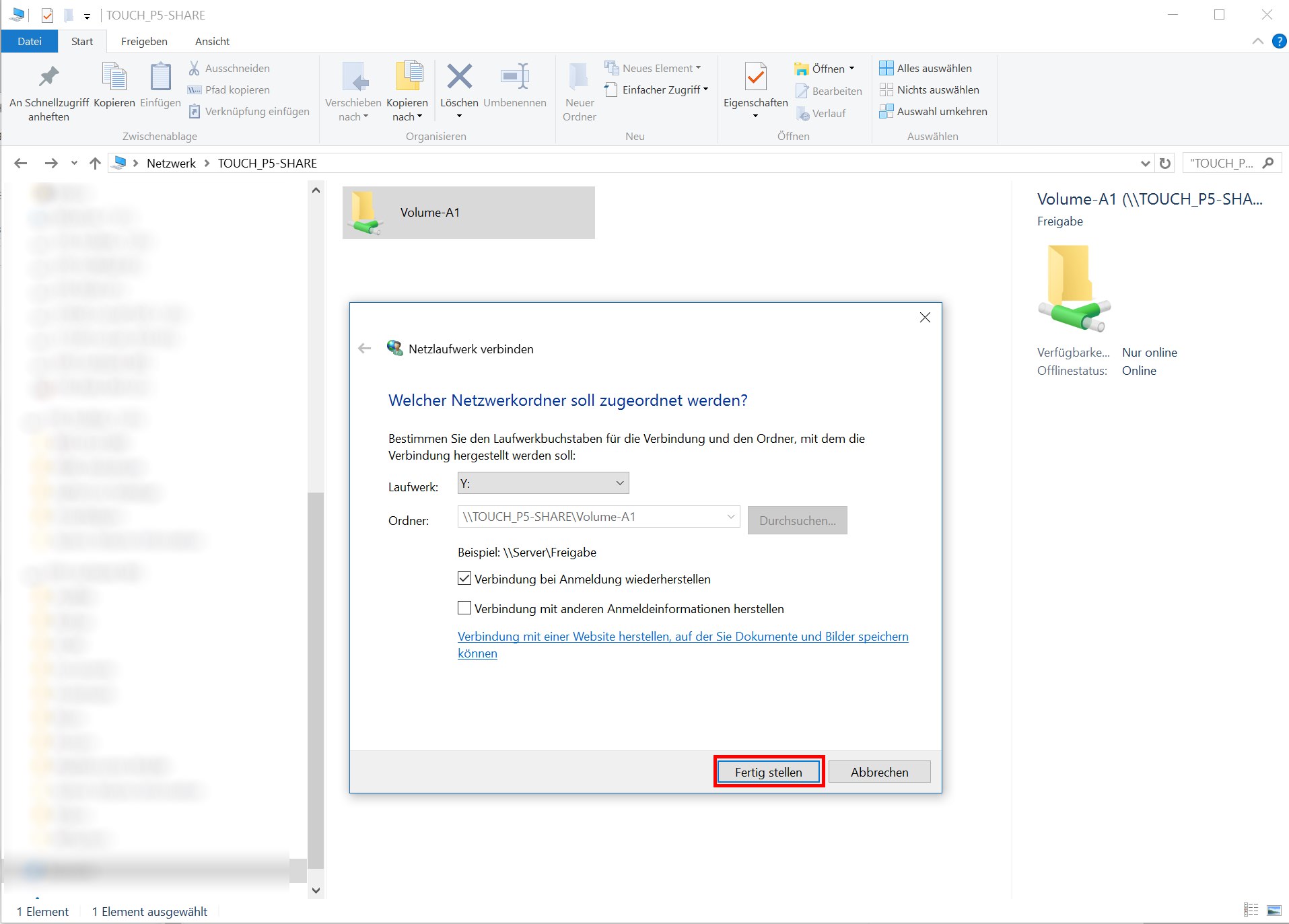Click the Eigenschaften icon in ribbon
The width and height of the screenshot is (1289, 924).
(755, 78)
